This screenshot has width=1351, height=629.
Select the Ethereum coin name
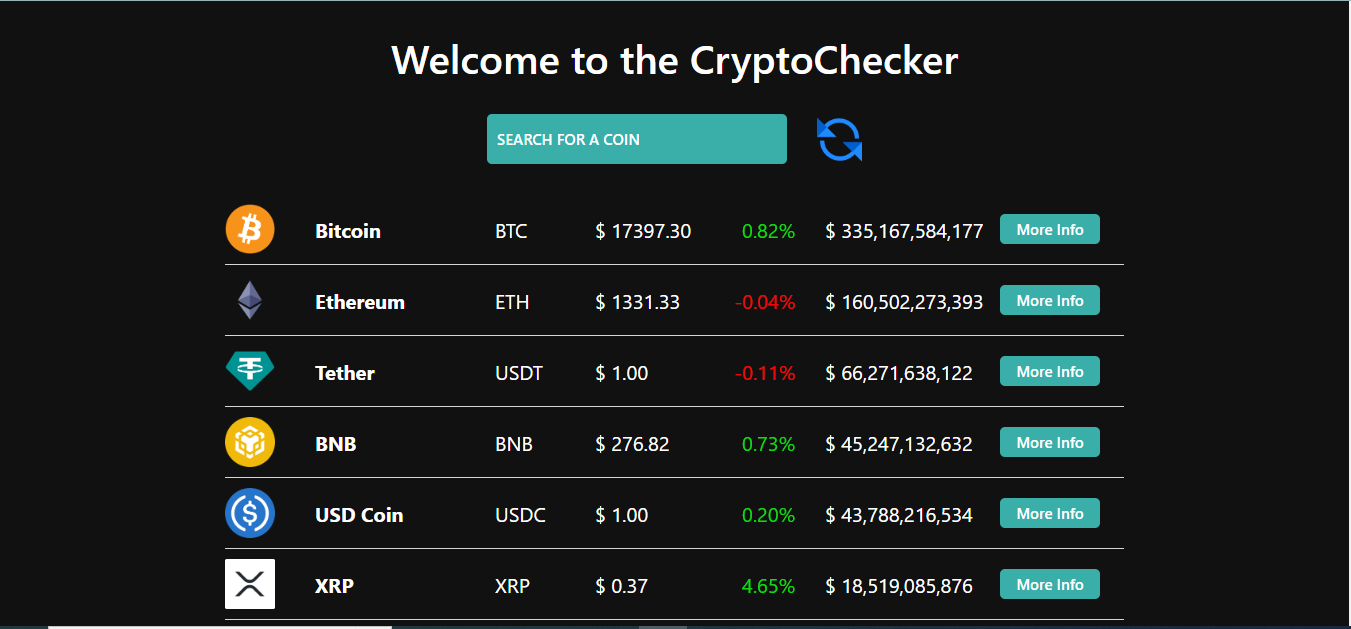pos(360,302)
